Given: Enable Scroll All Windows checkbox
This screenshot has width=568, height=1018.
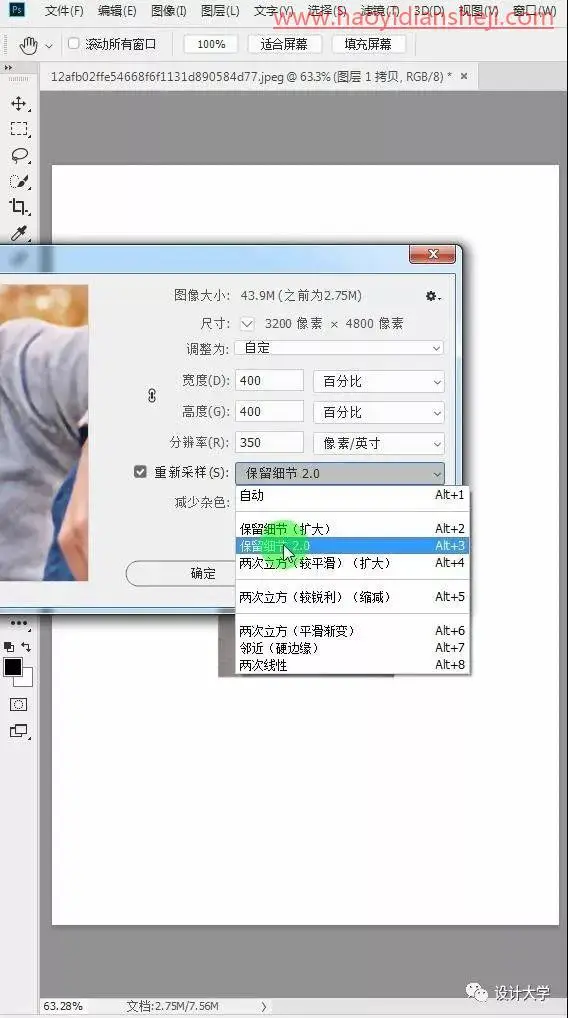Looking at the screenshot, I should pos(73,43).
